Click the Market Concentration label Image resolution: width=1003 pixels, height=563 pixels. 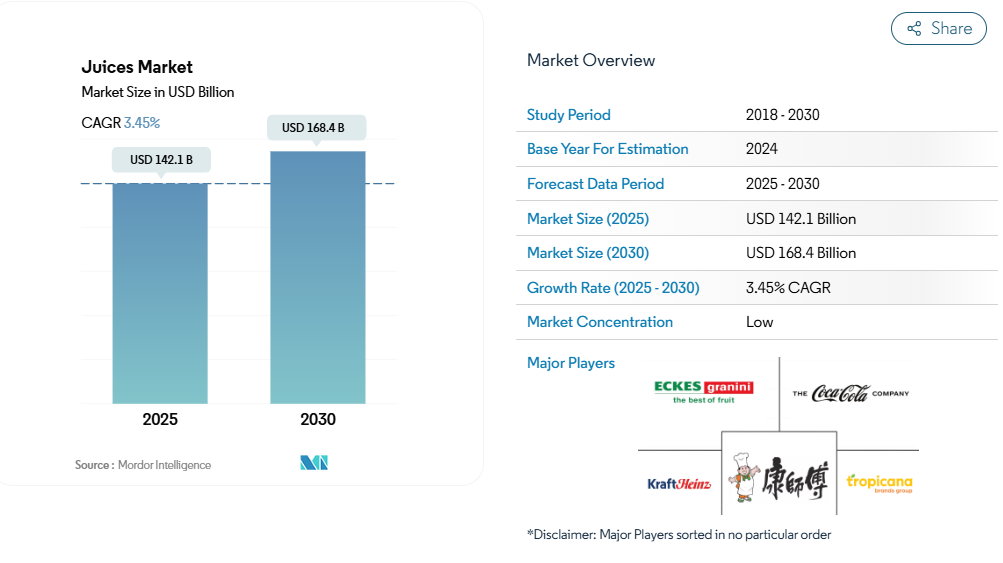point(599,322)
